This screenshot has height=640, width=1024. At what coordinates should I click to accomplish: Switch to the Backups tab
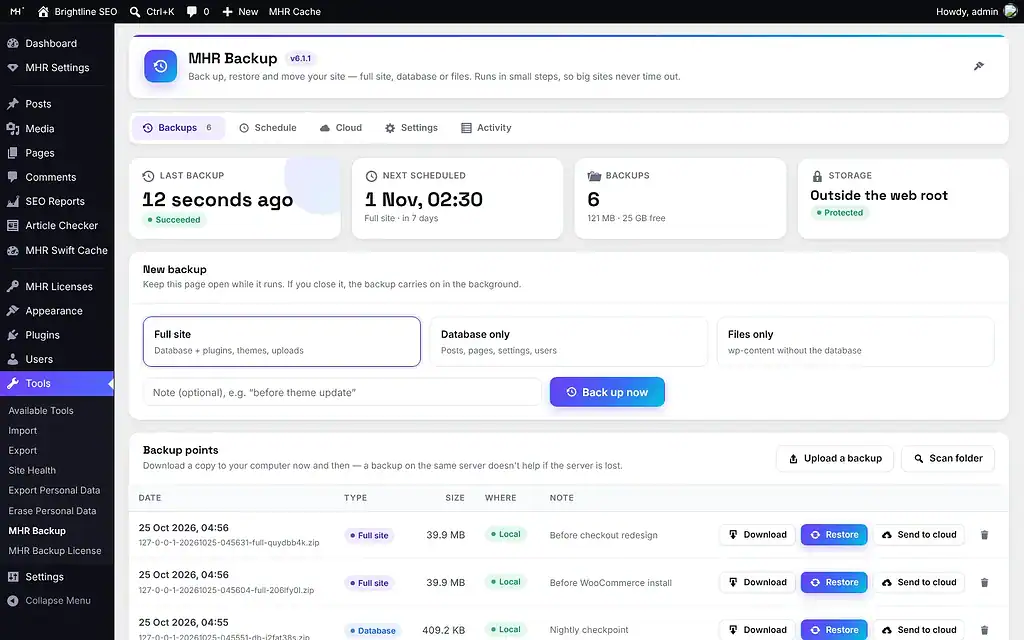(x=178, y=128)
